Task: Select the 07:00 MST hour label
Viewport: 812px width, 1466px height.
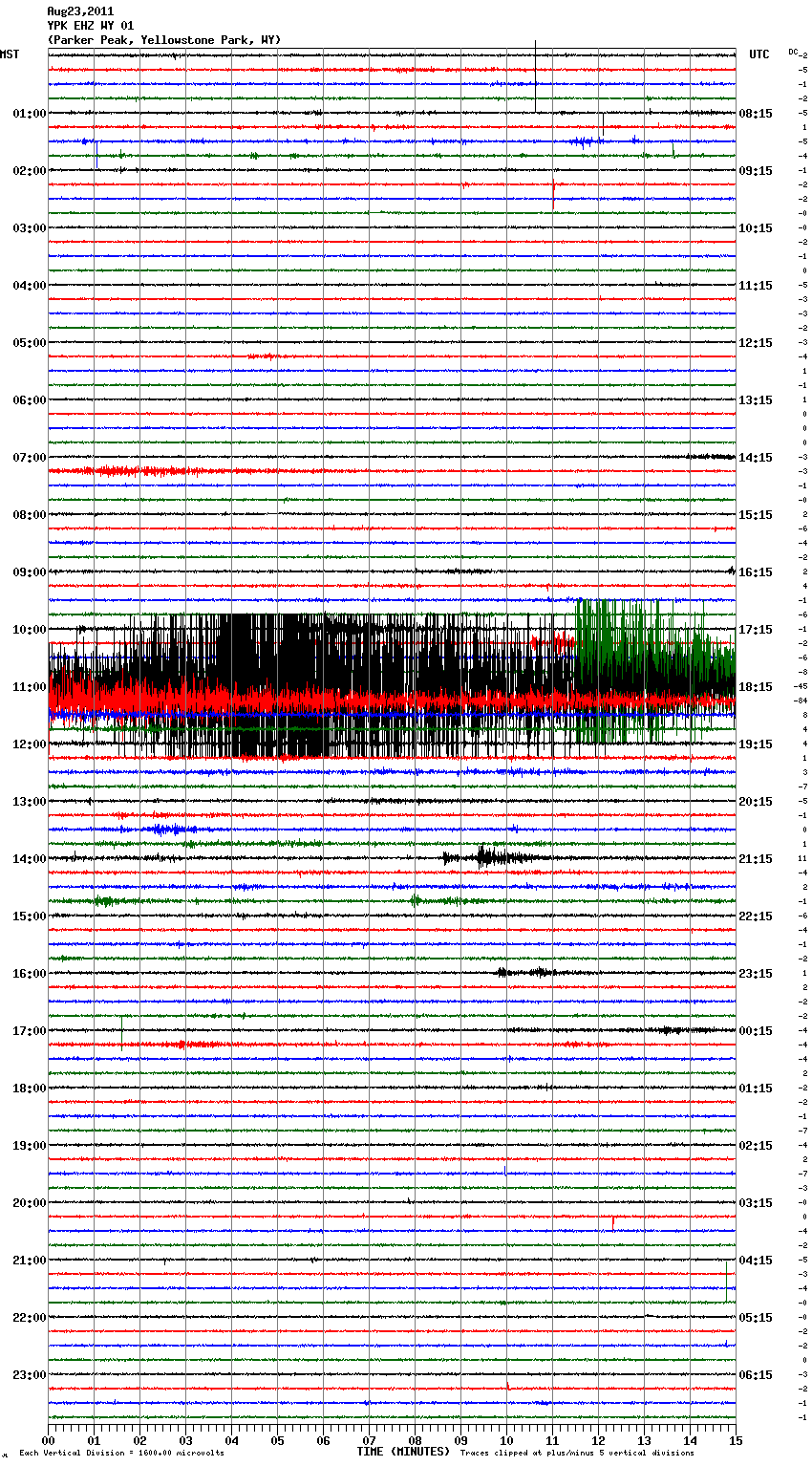Action: [30, 458]
